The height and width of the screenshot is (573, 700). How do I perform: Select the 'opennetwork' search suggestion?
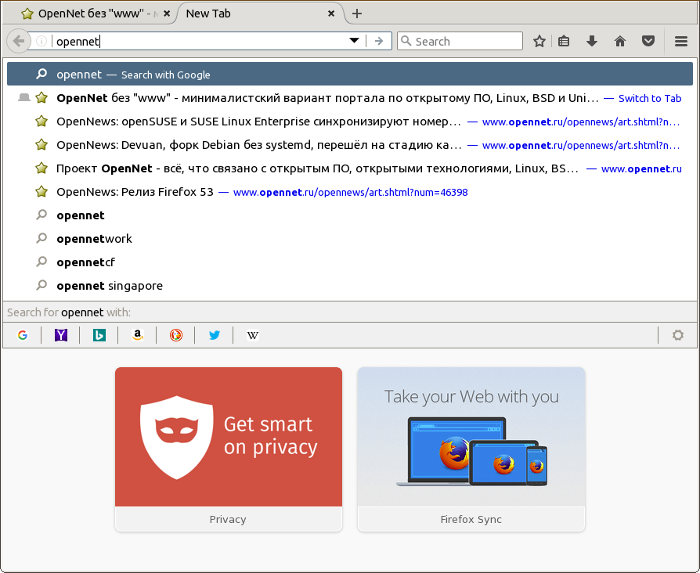coord(94,239)
